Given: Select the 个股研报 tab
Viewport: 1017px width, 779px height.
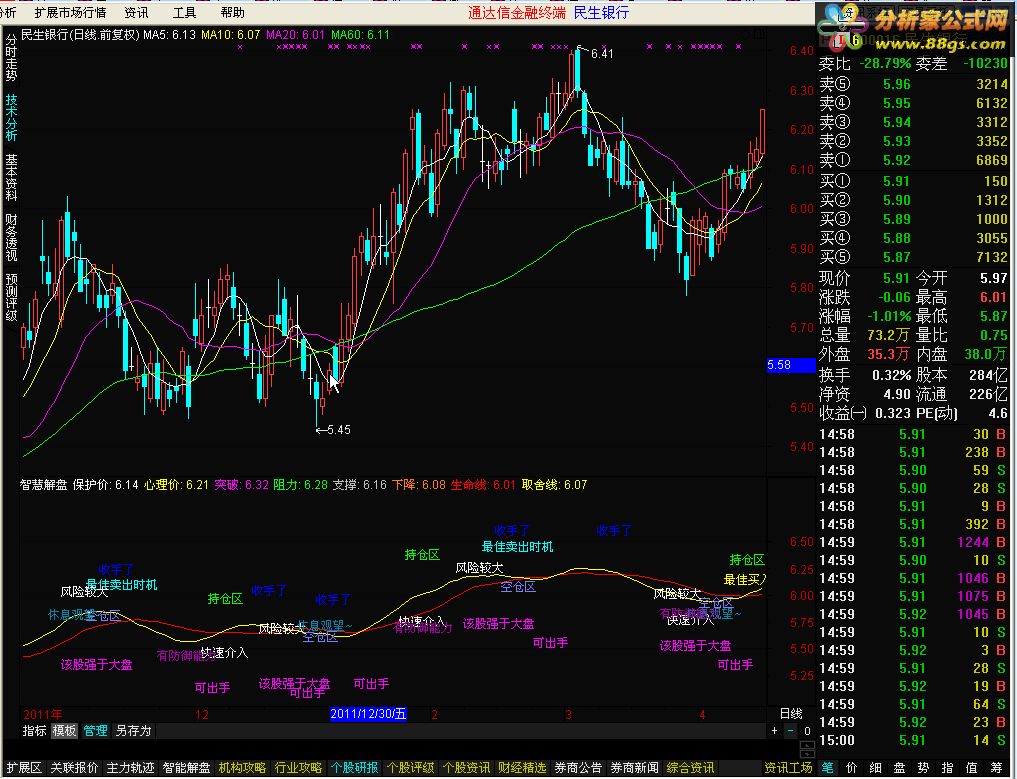Looking at the screenshot, I should point(354,768).
